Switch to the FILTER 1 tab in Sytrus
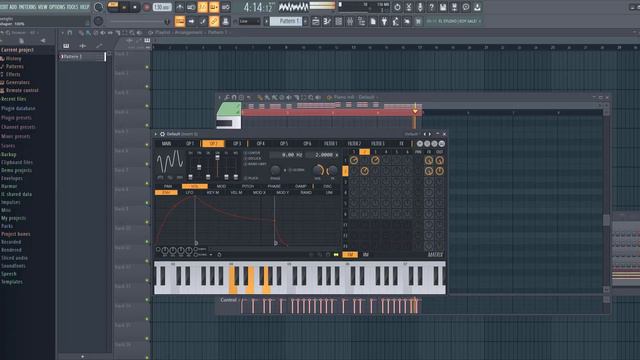Viewport: 640px width, 360px height. 331,144
